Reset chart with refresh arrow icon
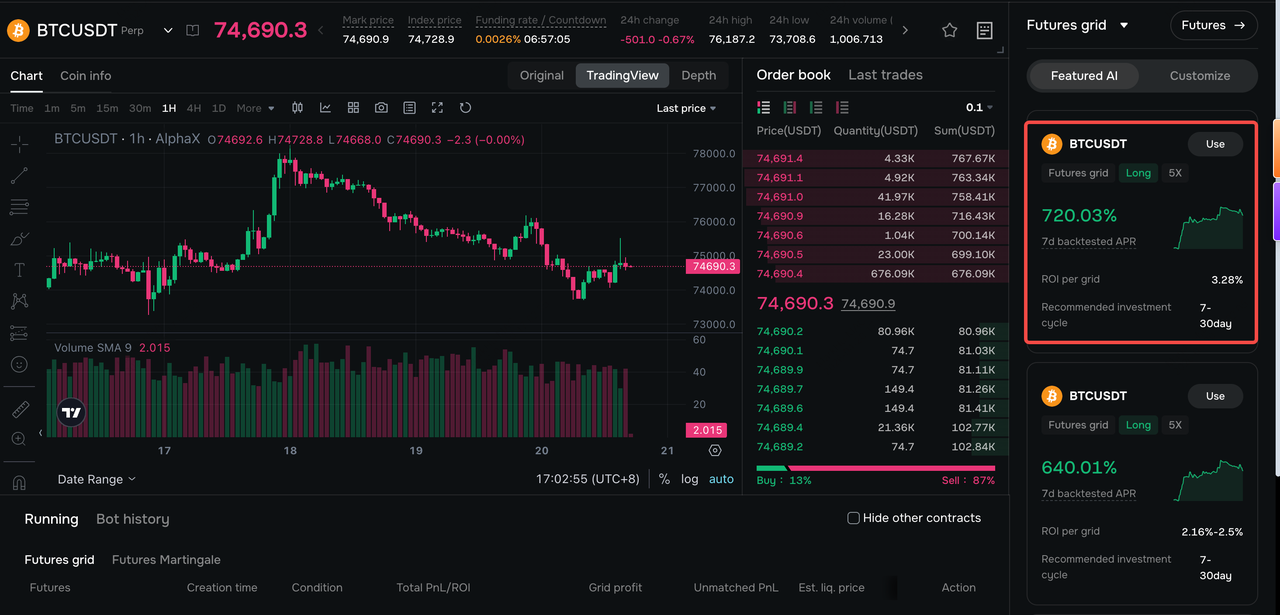 click(x=465, y=108)
